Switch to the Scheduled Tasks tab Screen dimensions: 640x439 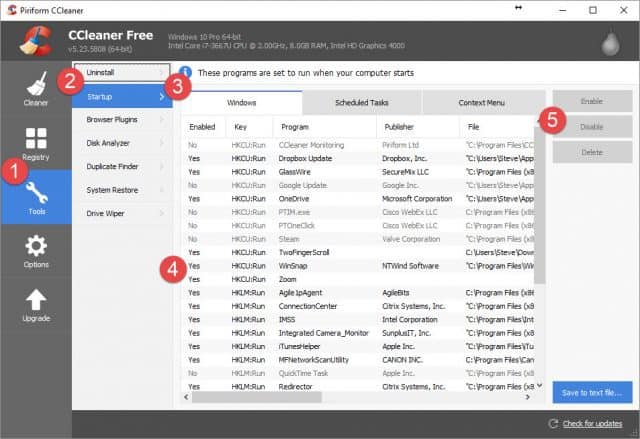pos(362,103)
